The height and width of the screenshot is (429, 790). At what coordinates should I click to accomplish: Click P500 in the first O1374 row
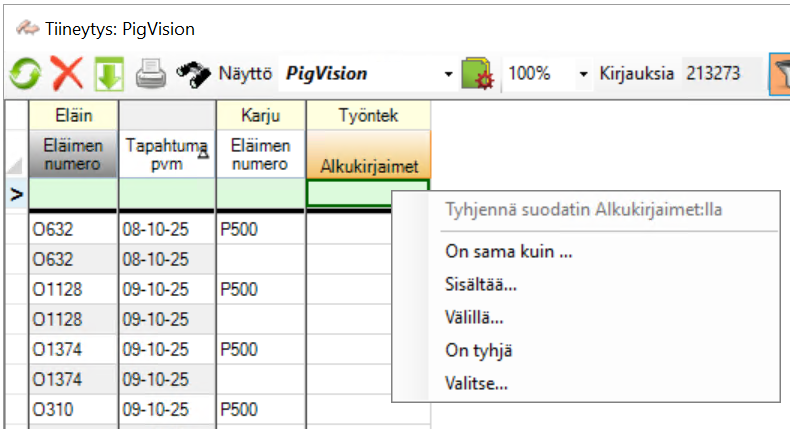[261, 349]
